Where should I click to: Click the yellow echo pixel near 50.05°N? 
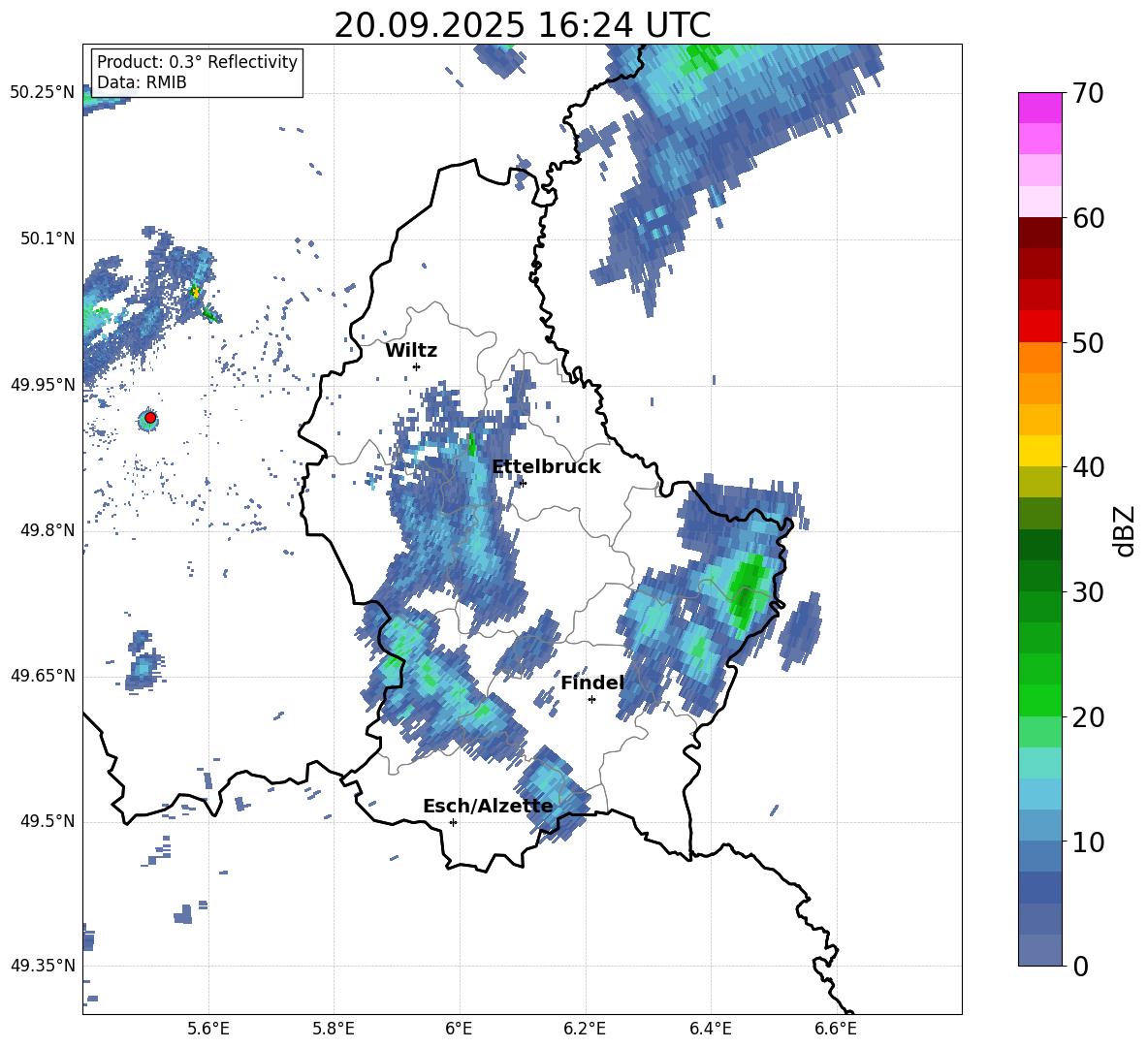click(195, 291)
